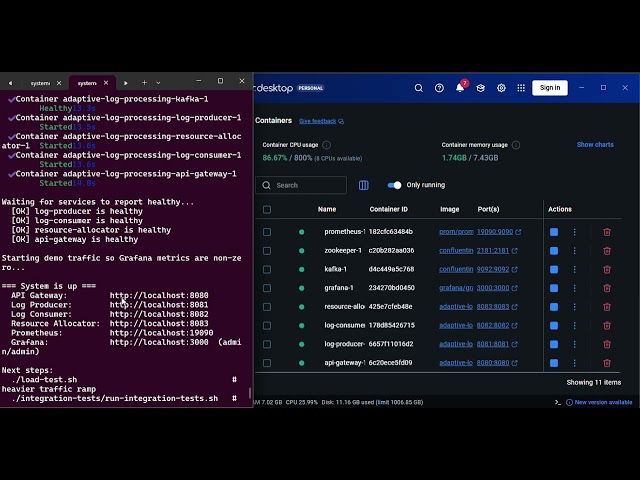Select the log-producer container checkbox
This screenshot has height=480, width=640.
pos(267,344)
